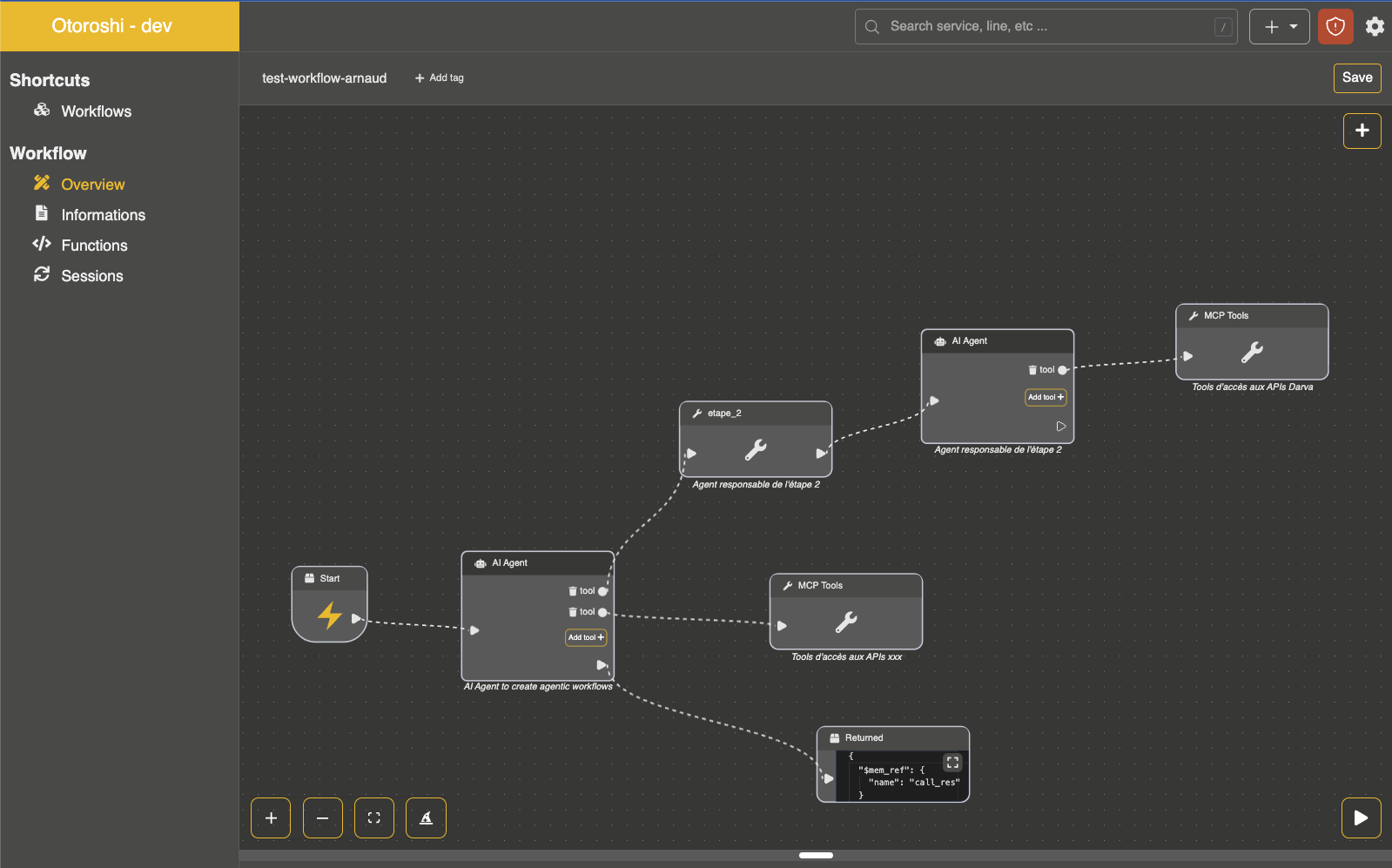
Task: Zoom out on the workflow canvas
Action: pyautogui.click(x=322, y=818)
